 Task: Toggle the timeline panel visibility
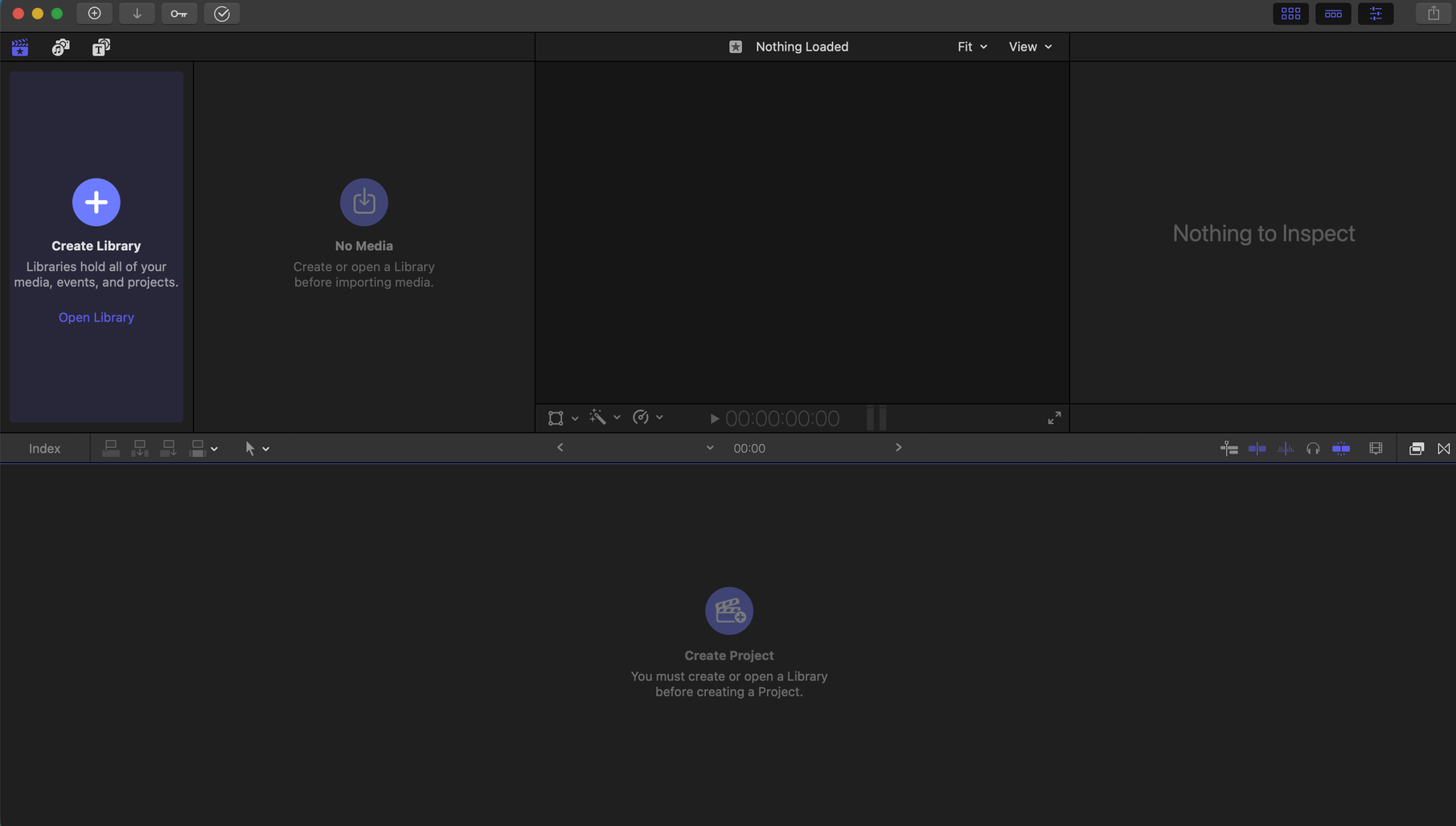click(x=1333, y=14)
